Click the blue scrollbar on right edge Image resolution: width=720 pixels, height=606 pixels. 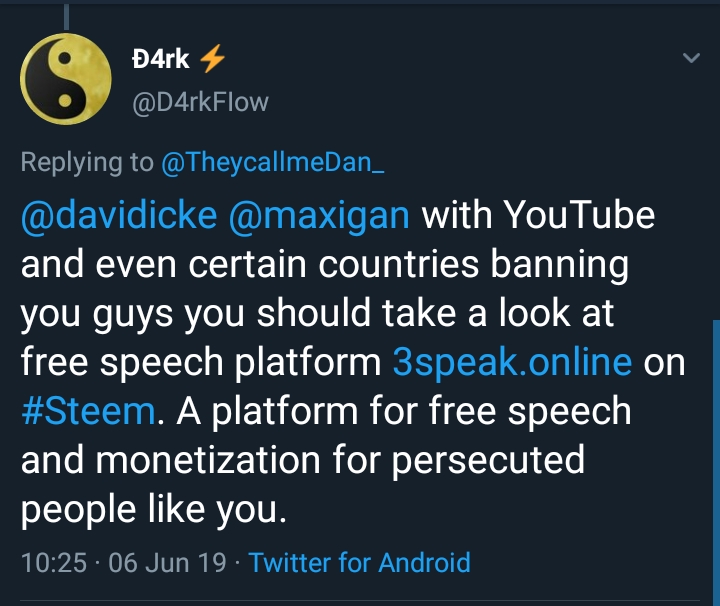(x=715, y=450)
